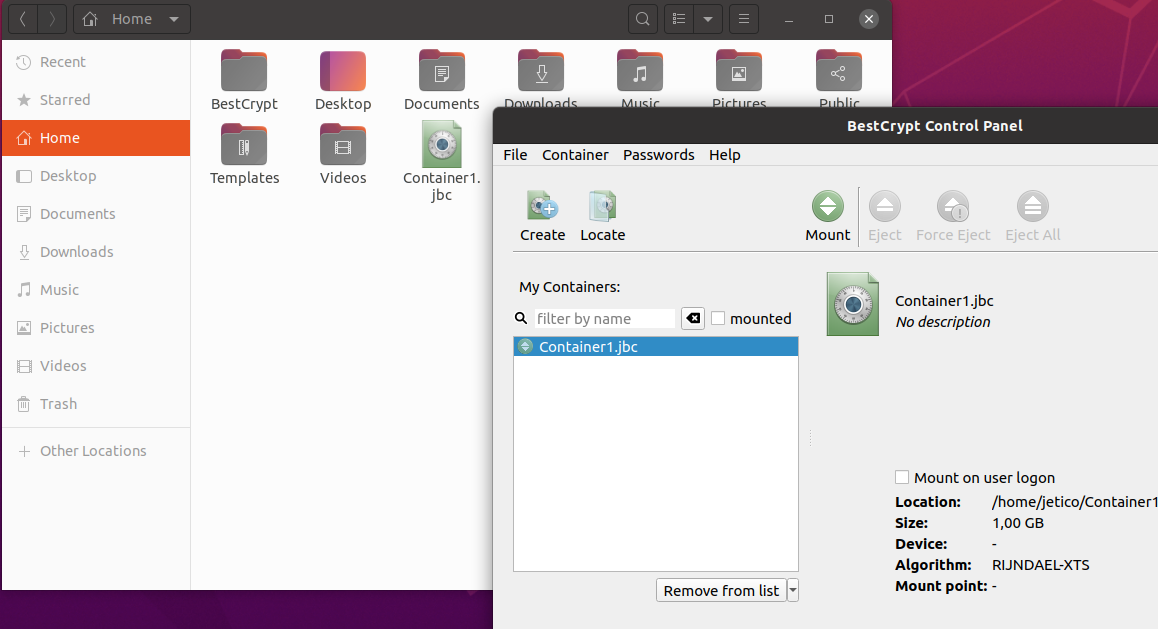1158x629 pixels.
Task: Click the Eject toolbar icon
Action: pyautogui.click(x=884, y=206)
